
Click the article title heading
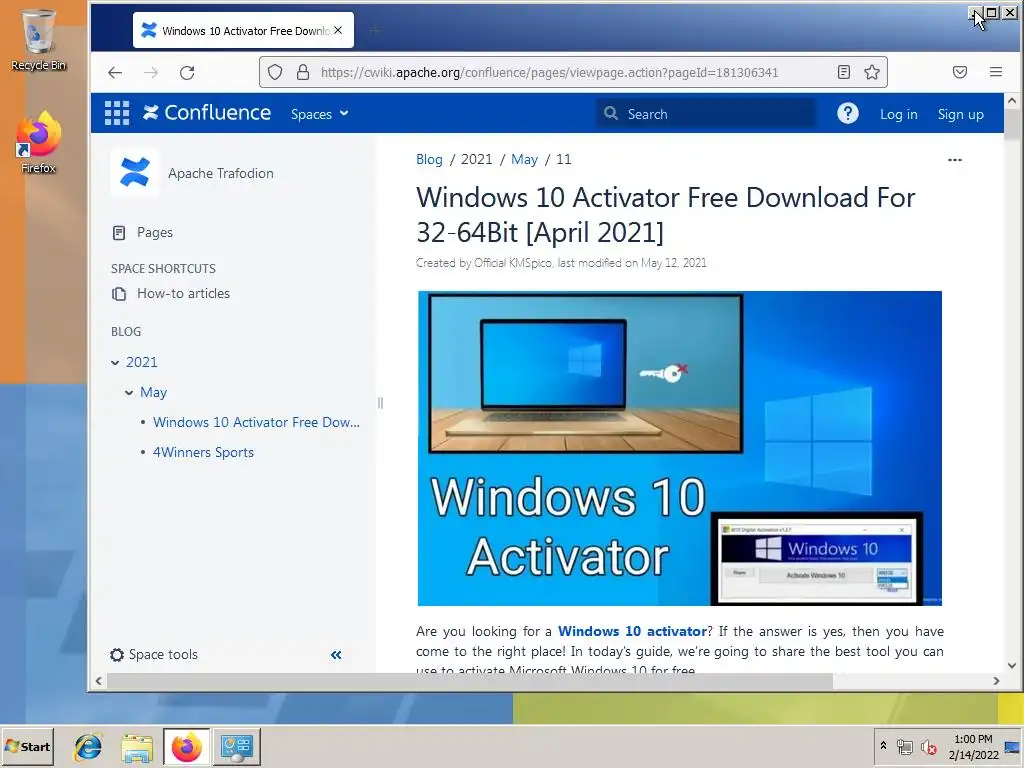pos(665,215)
